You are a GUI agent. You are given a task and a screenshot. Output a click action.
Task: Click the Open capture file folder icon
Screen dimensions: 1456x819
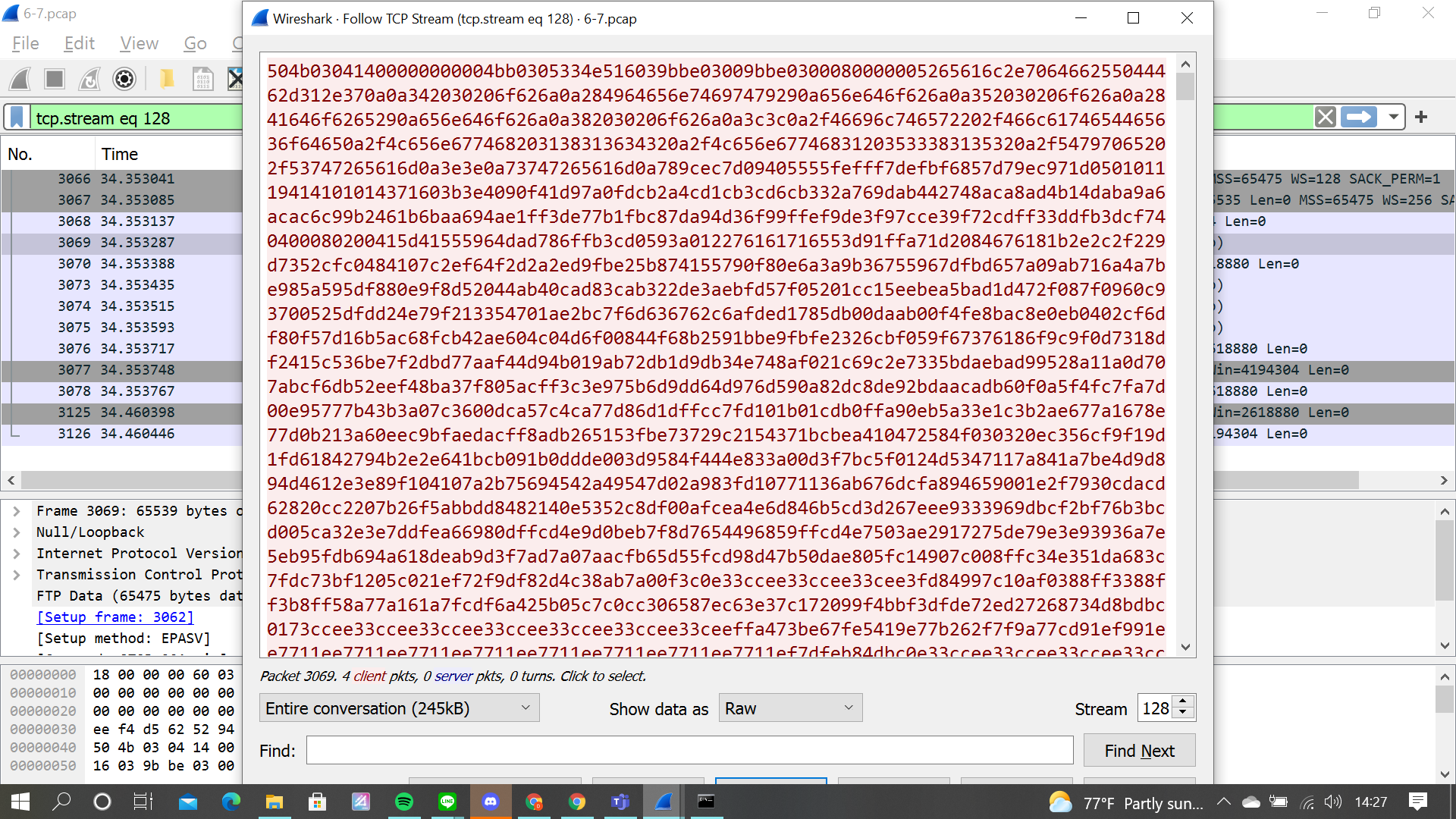[167, 79]
